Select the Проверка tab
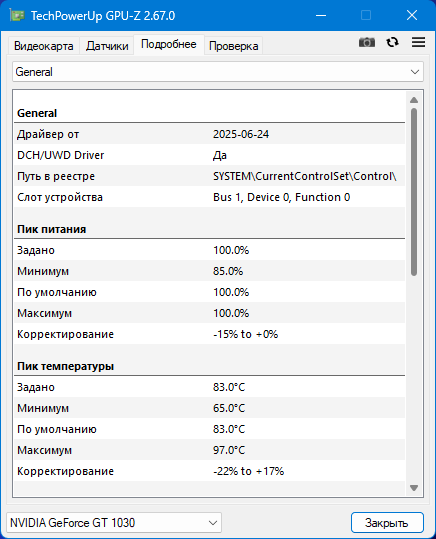Viewport: 436px width, 539px height. pos(233,46)
